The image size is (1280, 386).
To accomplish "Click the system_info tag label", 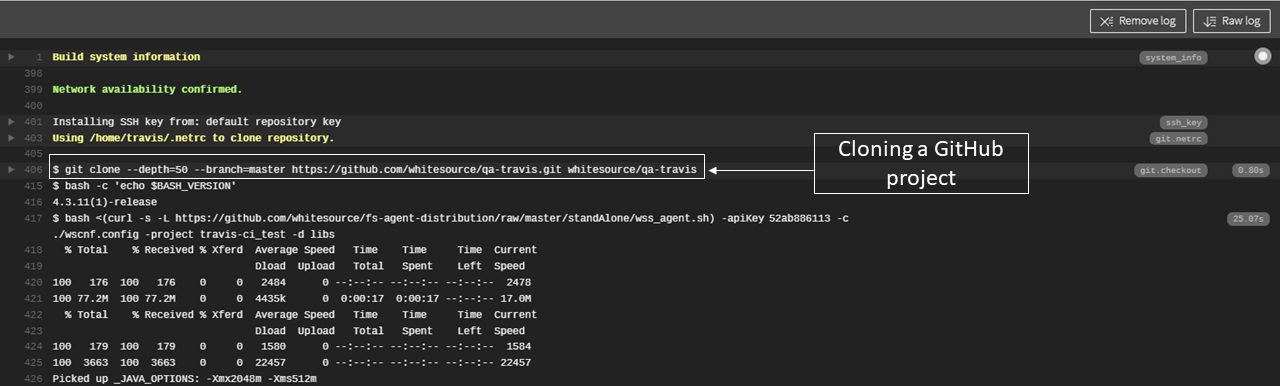I will pos(1173,58).
